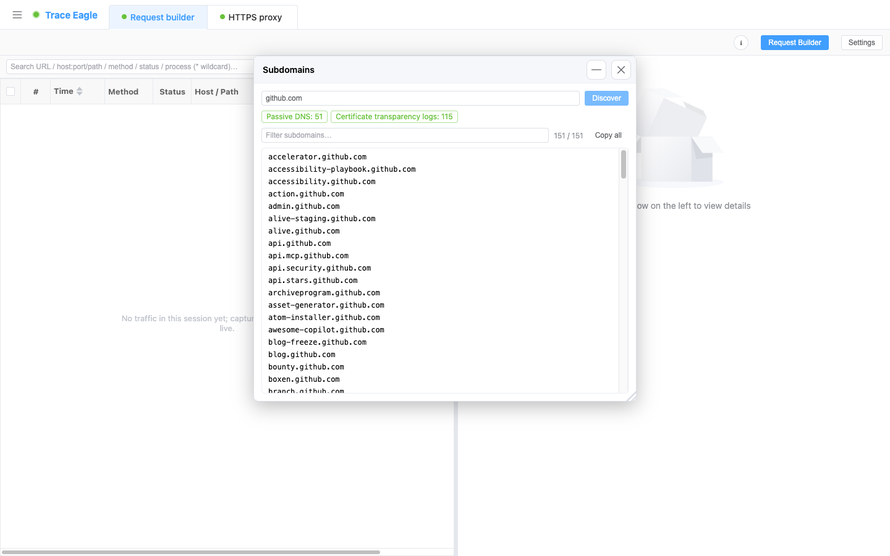Screen dimensions: 890x556
Task: Click the Discover button
Action: pos(606,98)
